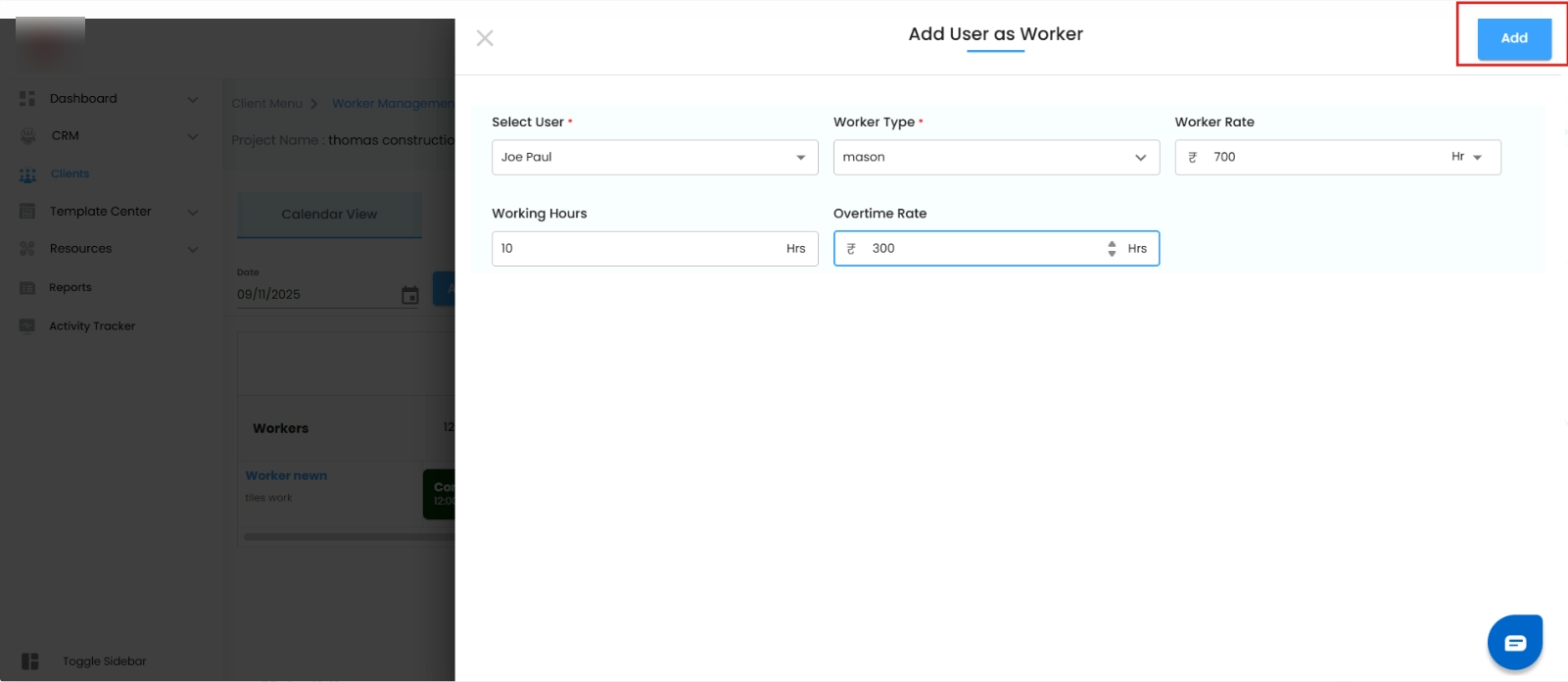Click the Overtime Rate spinner arrows
Screen dimensions: 1568x682
1112,248
